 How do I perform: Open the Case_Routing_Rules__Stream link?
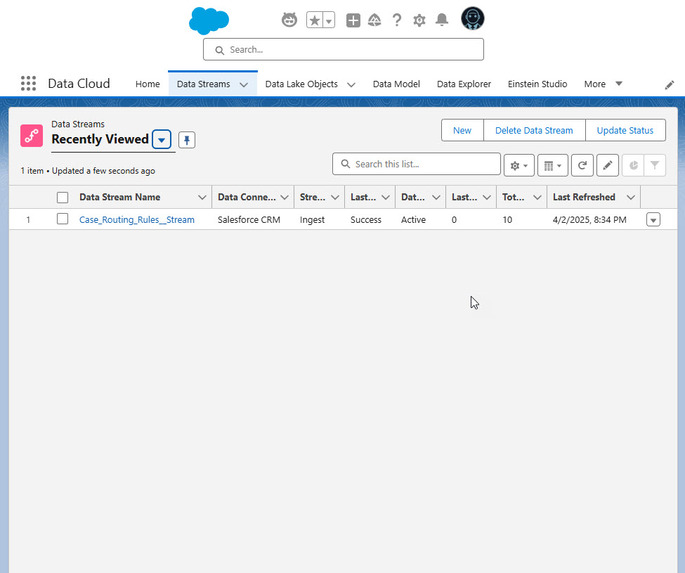pos(137,220)
